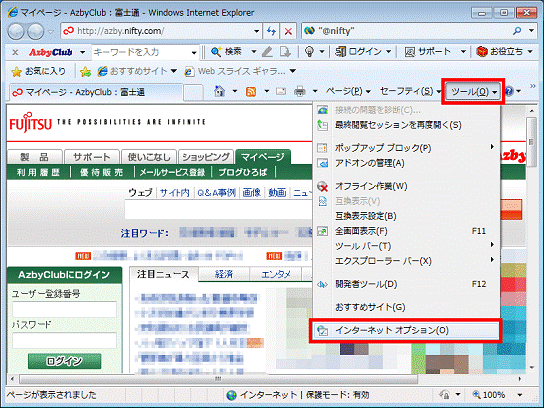
Task: Click the horizontal scrollbar thumb
Action: click(x=219, y=379)
